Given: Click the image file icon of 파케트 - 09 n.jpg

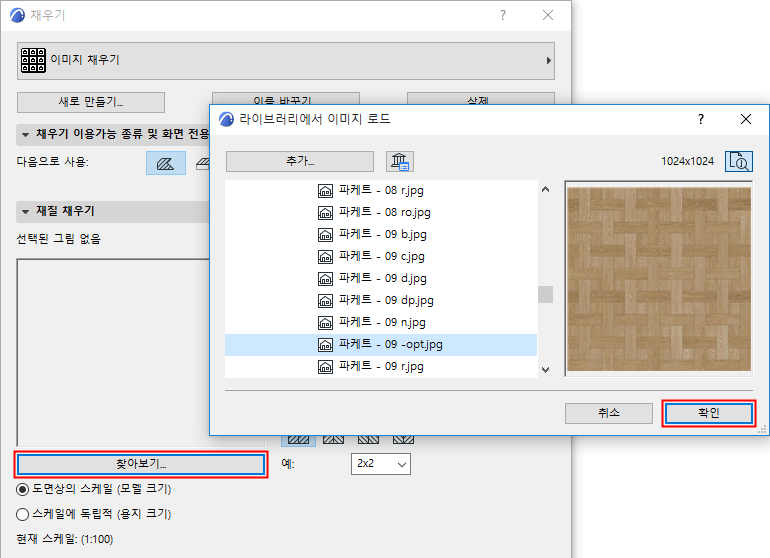Looking at the screenshot, I should pos(325,323).
